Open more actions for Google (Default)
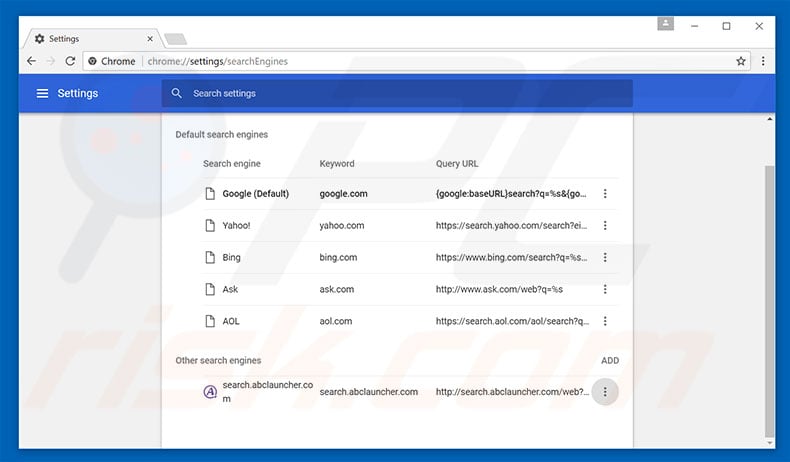 [x=605, y=193]
